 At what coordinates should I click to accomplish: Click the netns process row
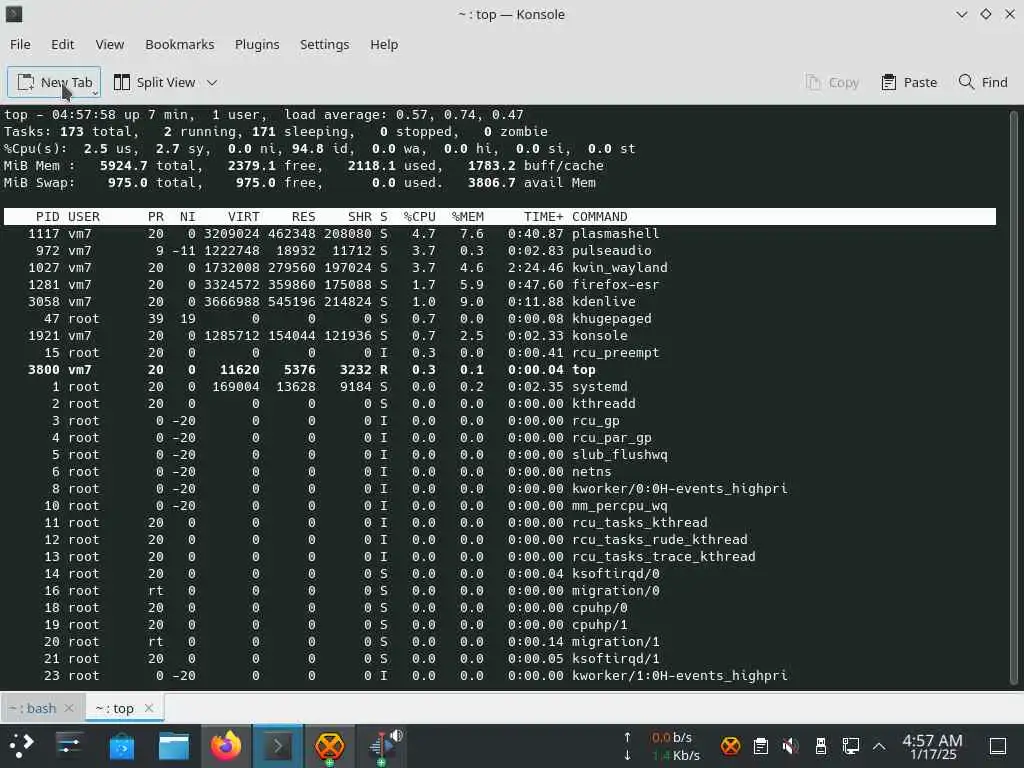point(500,472)
